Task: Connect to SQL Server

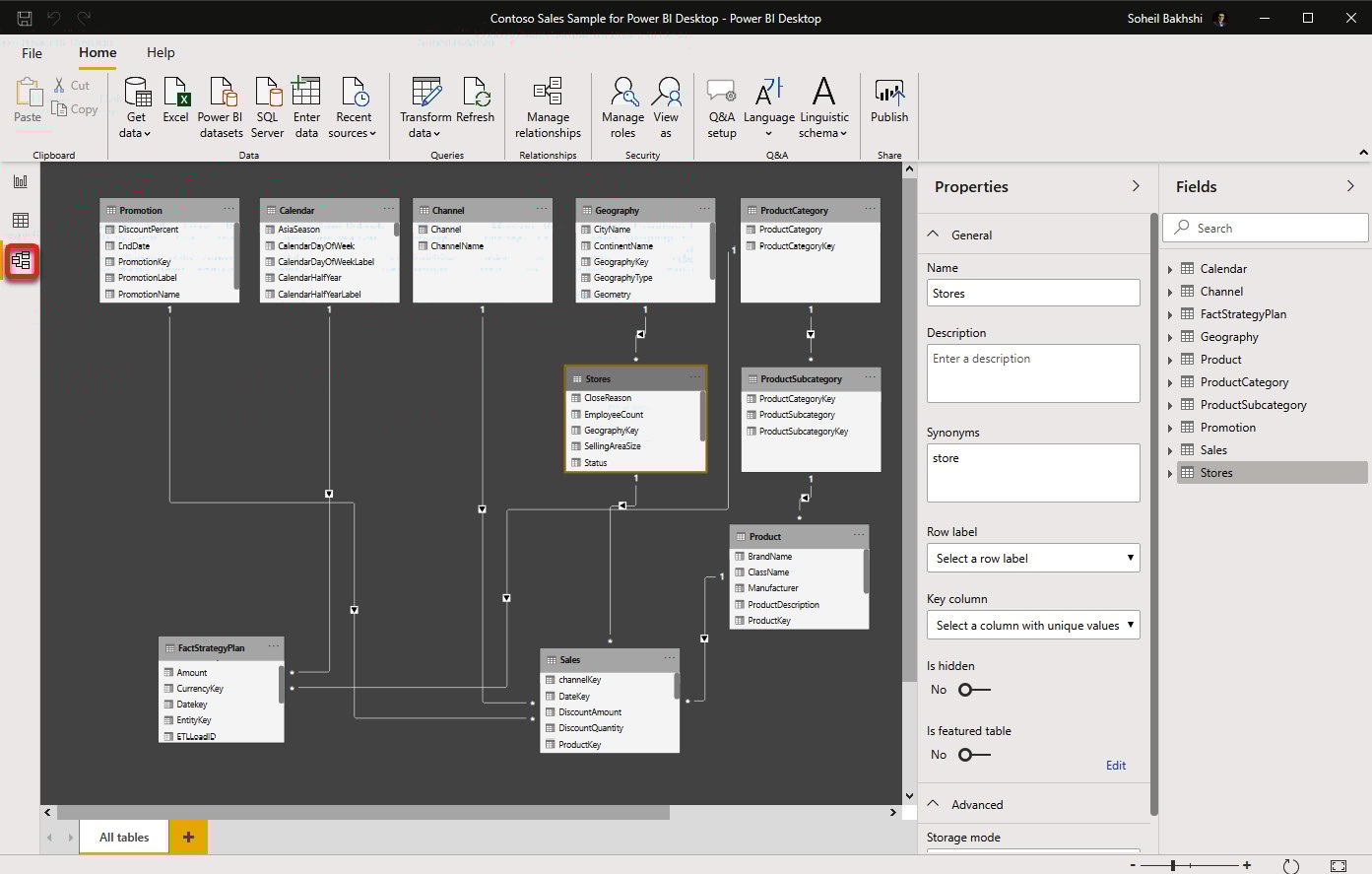Action: pos(267,107)
